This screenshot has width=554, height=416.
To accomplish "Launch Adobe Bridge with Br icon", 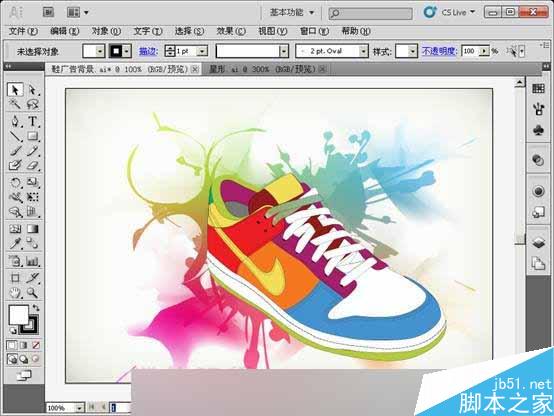I will [48, 12].
